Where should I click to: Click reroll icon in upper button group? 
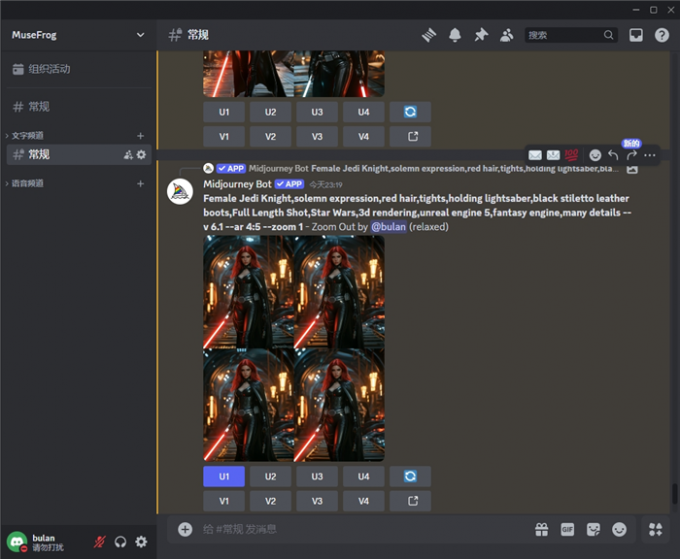coord(410,112)
